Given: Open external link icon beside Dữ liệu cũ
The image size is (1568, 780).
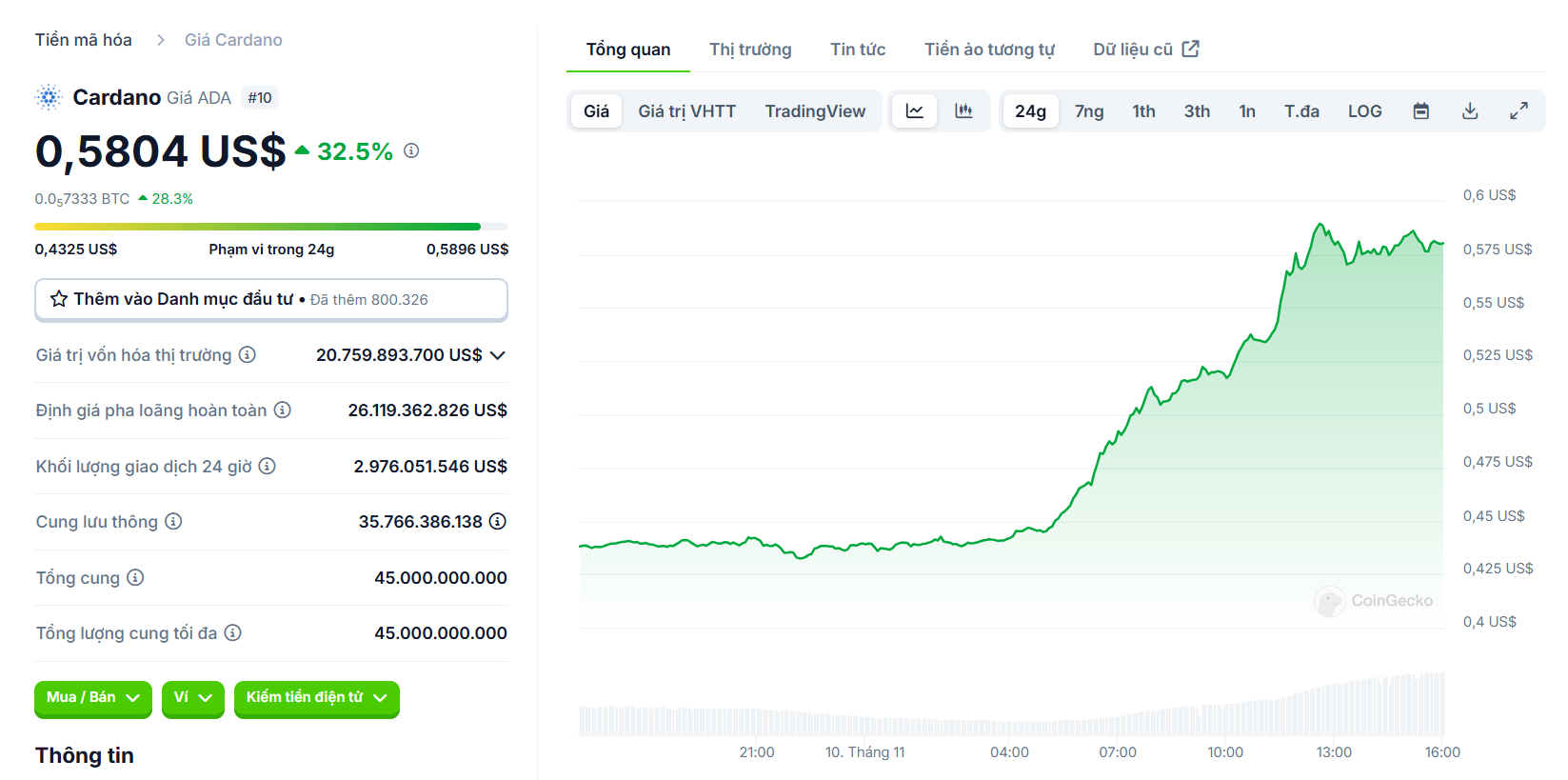Looking at the screenshot, I should (1191, 49).
